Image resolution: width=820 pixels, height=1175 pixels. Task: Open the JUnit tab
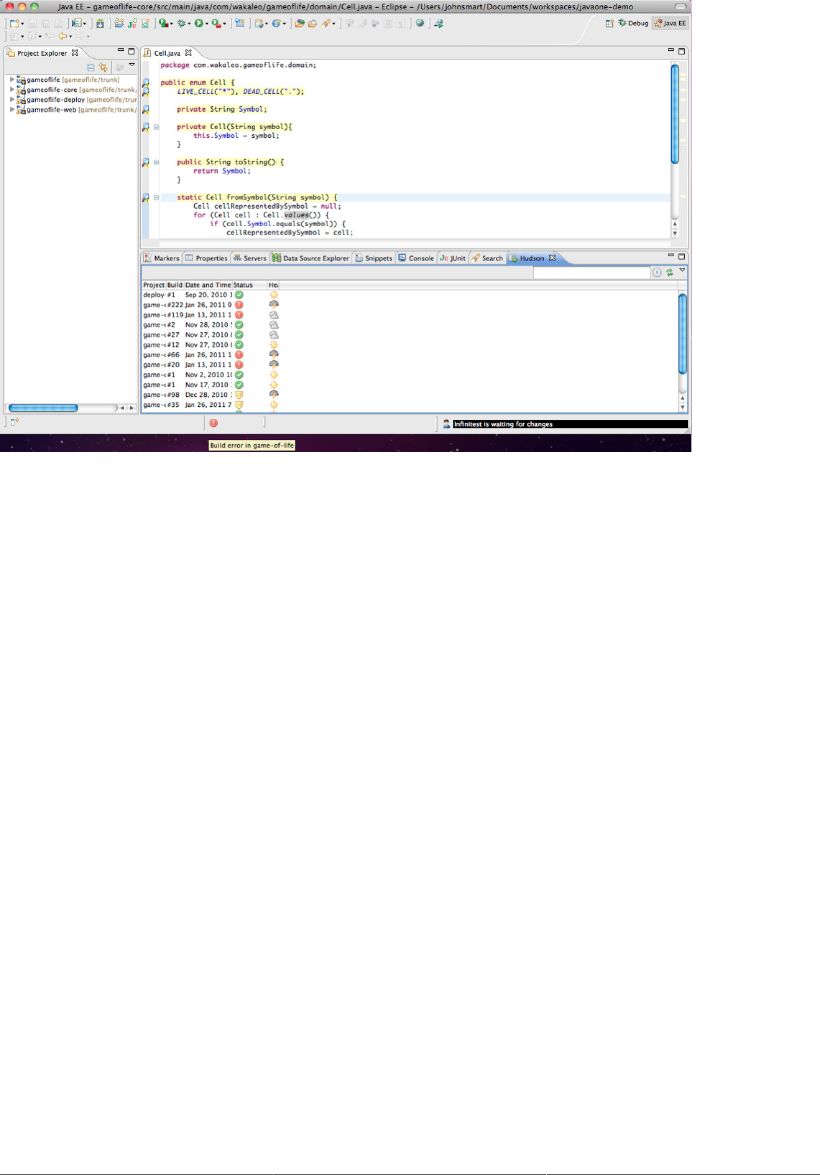pyautogui.click(x=453, y=258)
